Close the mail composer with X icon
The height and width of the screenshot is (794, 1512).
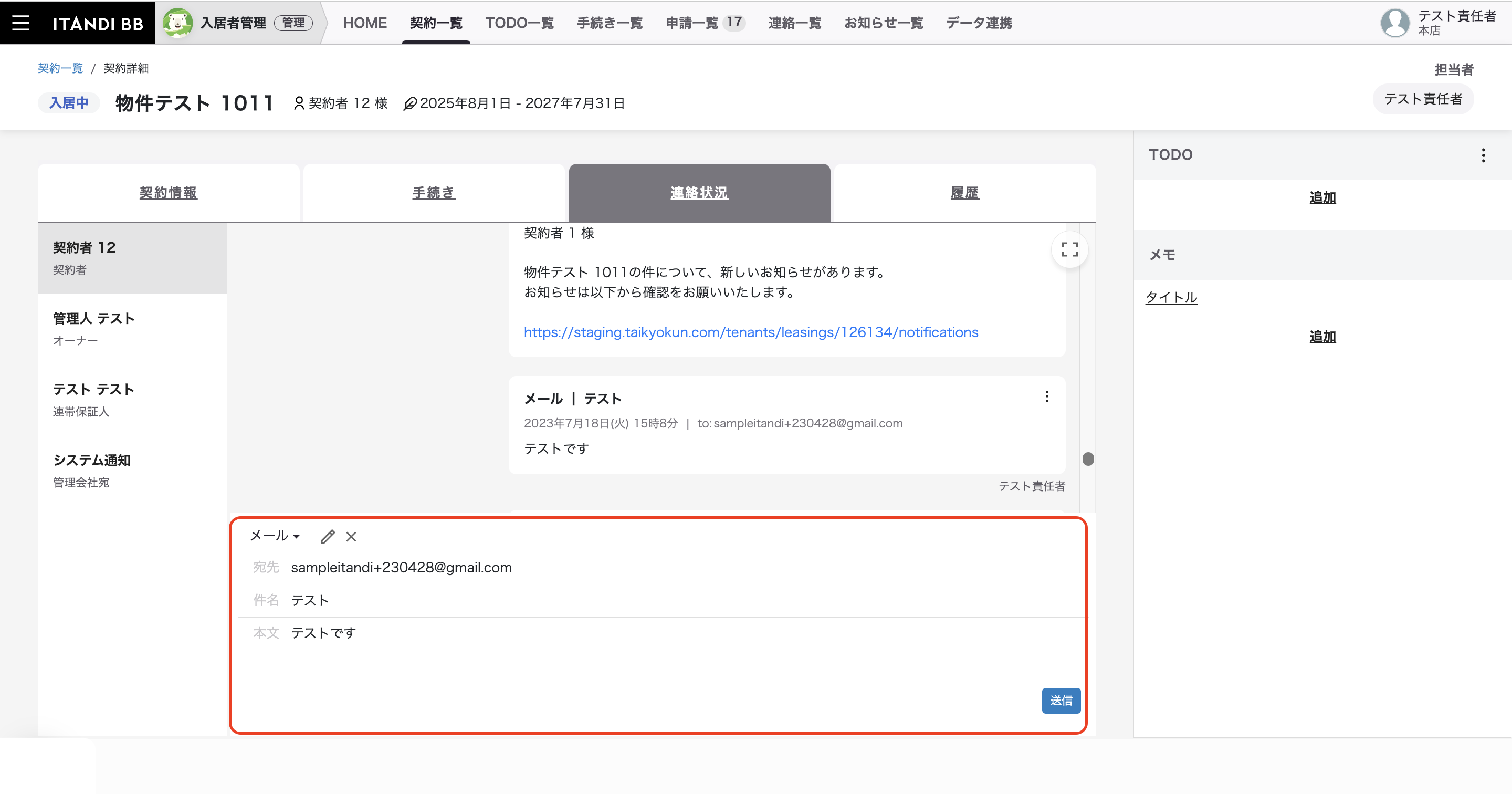pos(351,536)
